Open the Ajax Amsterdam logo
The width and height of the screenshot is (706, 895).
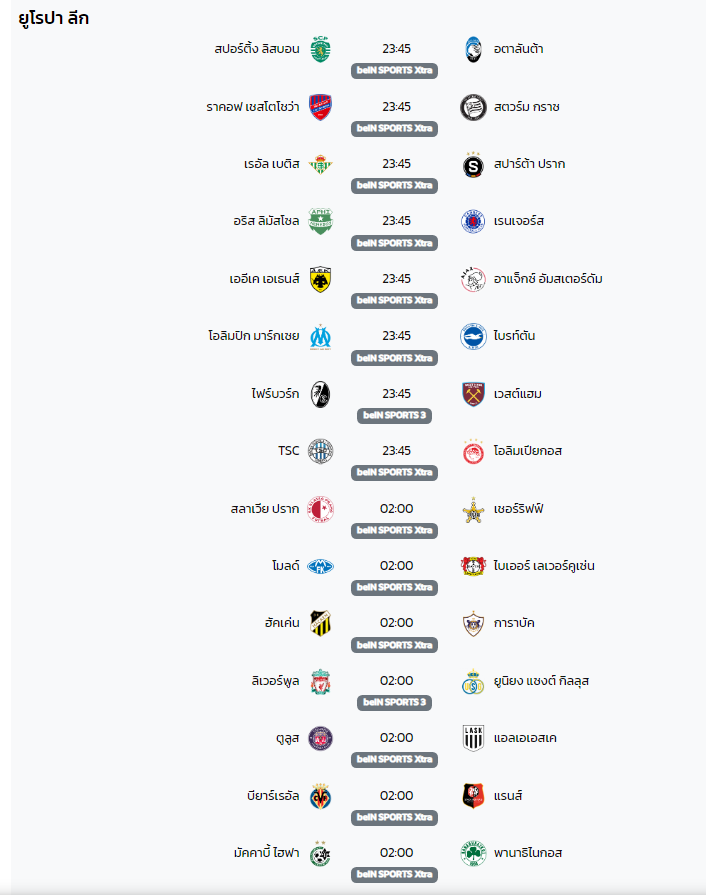click(x=473, y=279)
